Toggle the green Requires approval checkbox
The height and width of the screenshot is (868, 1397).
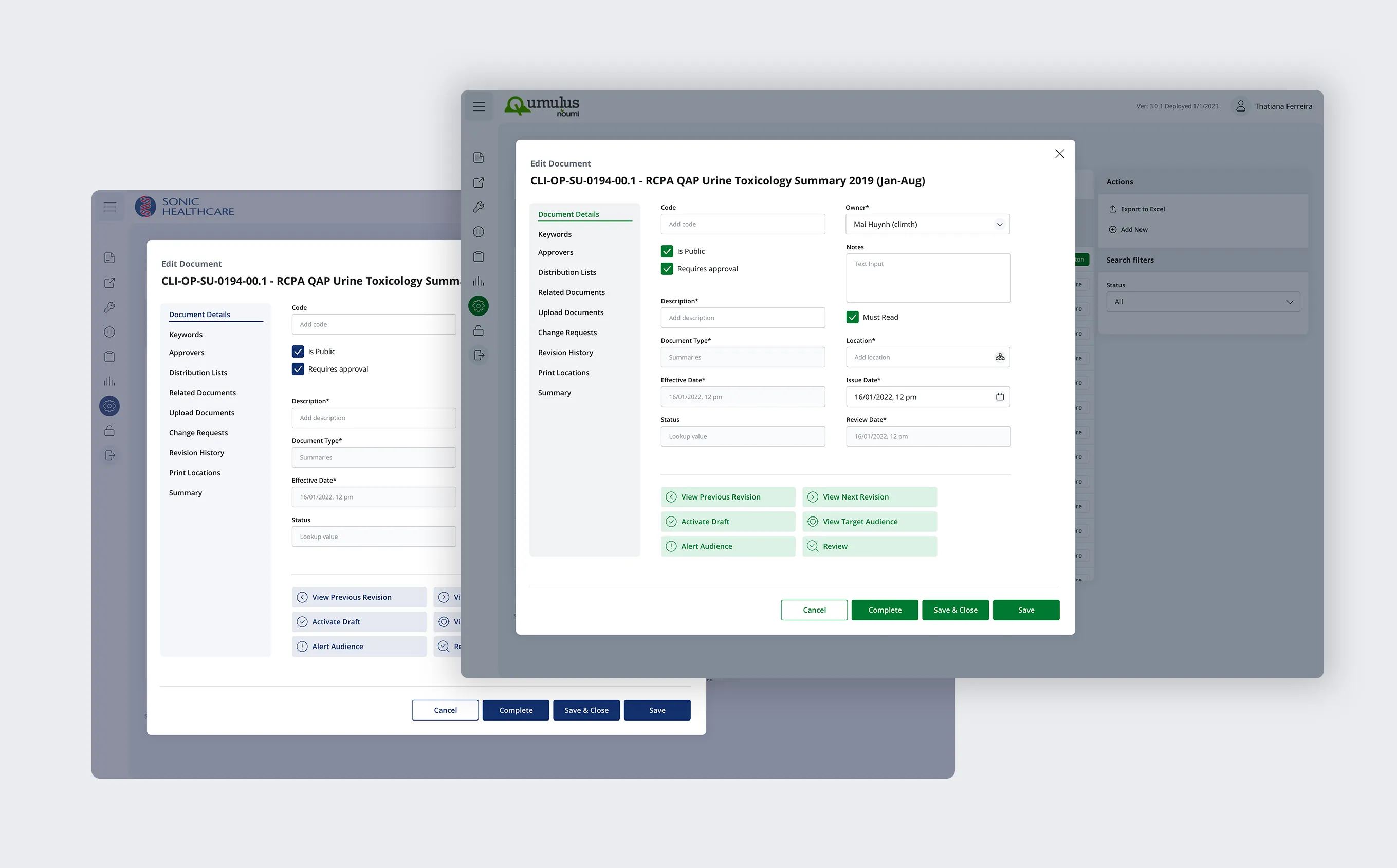point(667,269)
